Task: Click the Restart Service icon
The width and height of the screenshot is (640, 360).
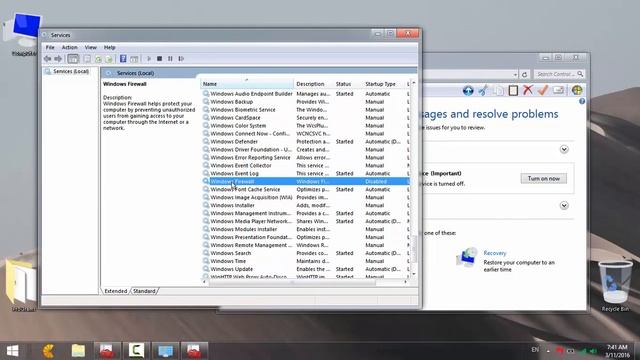Action: tap(181, 59)
